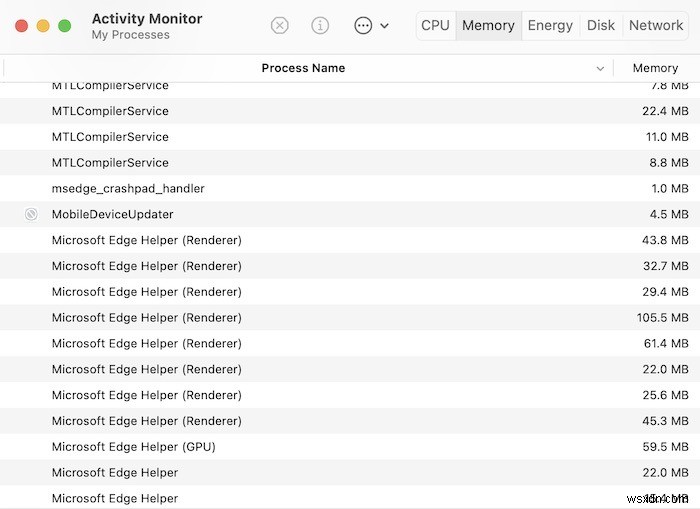
Task: Select the Edge Helper (Renderer) row with 25.6 MB
Action: point(350,396)
